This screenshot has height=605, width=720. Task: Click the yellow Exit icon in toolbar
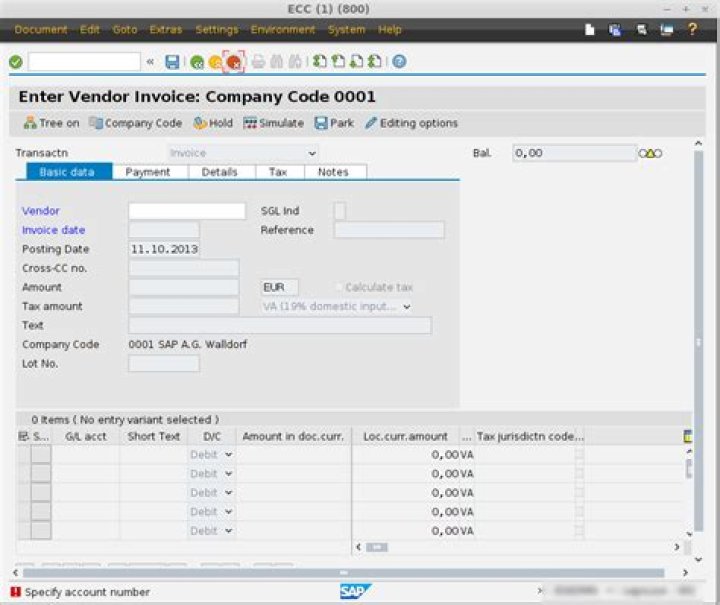click(x=215, y=62)
